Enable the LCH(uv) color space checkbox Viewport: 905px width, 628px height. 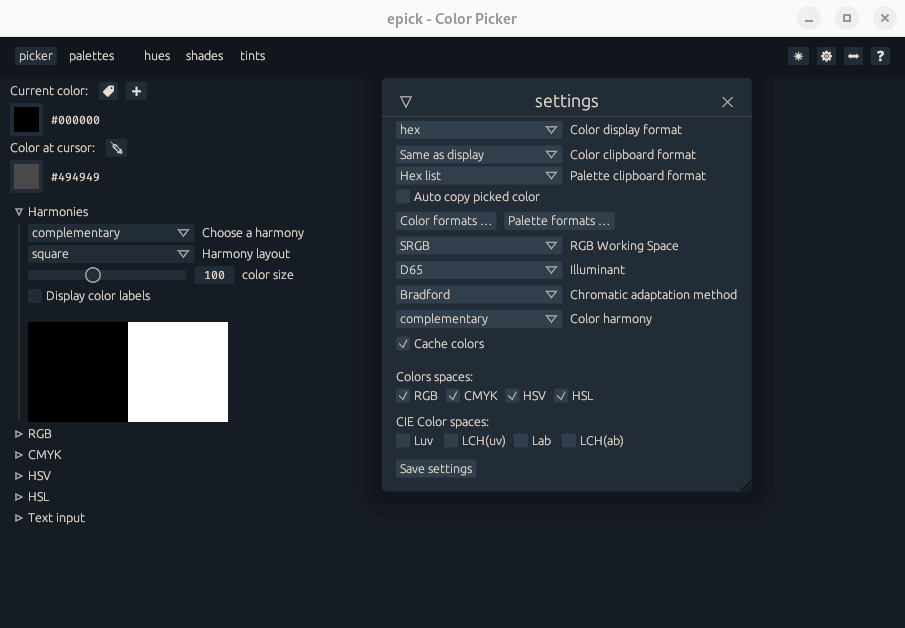coord(451,441)
